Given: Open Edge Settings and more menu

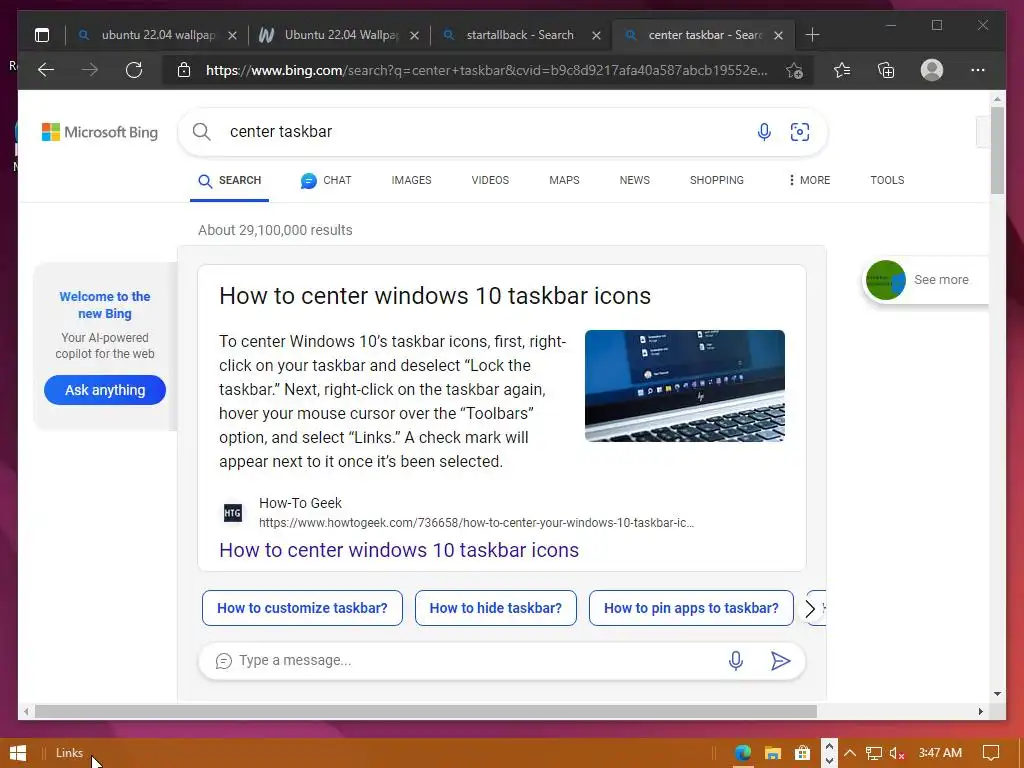Looking at the screenshot, I should tap(978, 70).
